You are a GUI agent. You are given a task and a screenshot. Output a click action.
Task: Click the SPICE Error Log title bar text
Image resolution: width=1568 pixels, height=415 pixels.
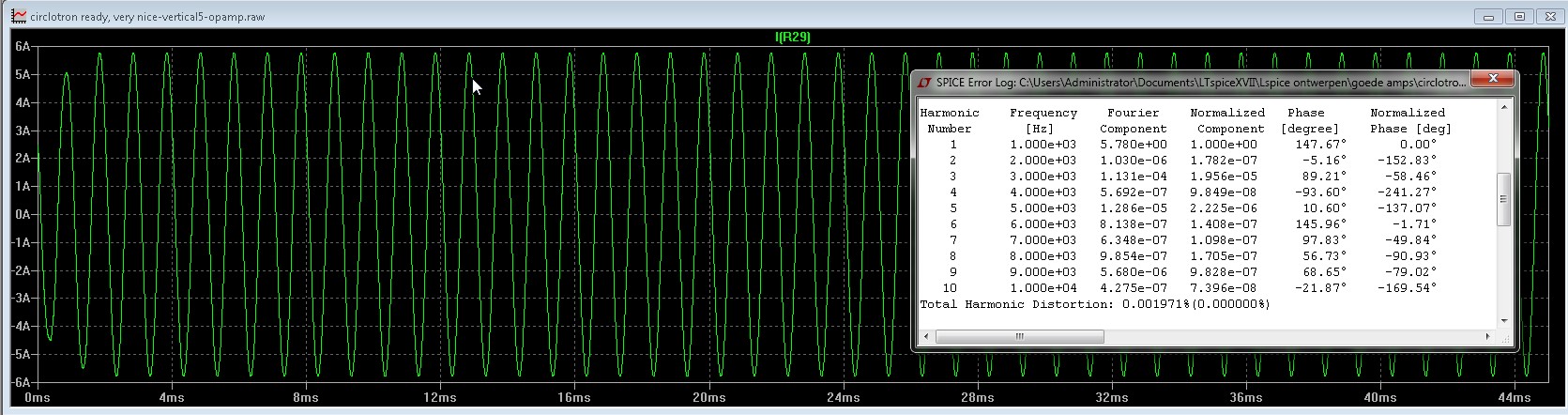click(1200, 83)
